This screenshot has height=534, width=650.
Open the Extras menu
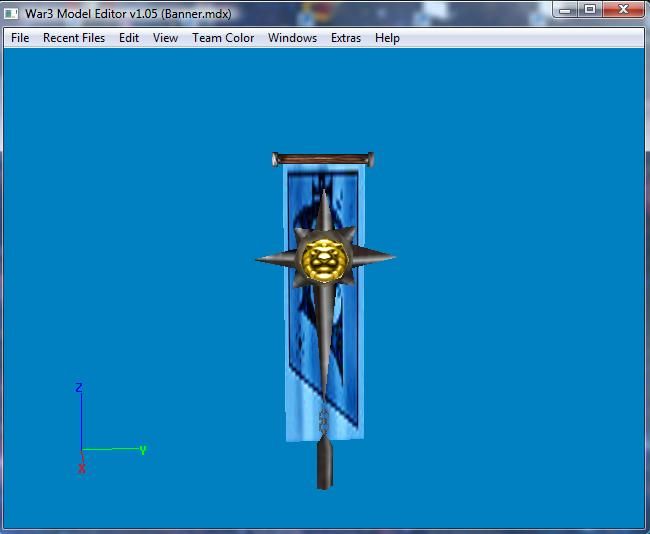pos(346,38)
